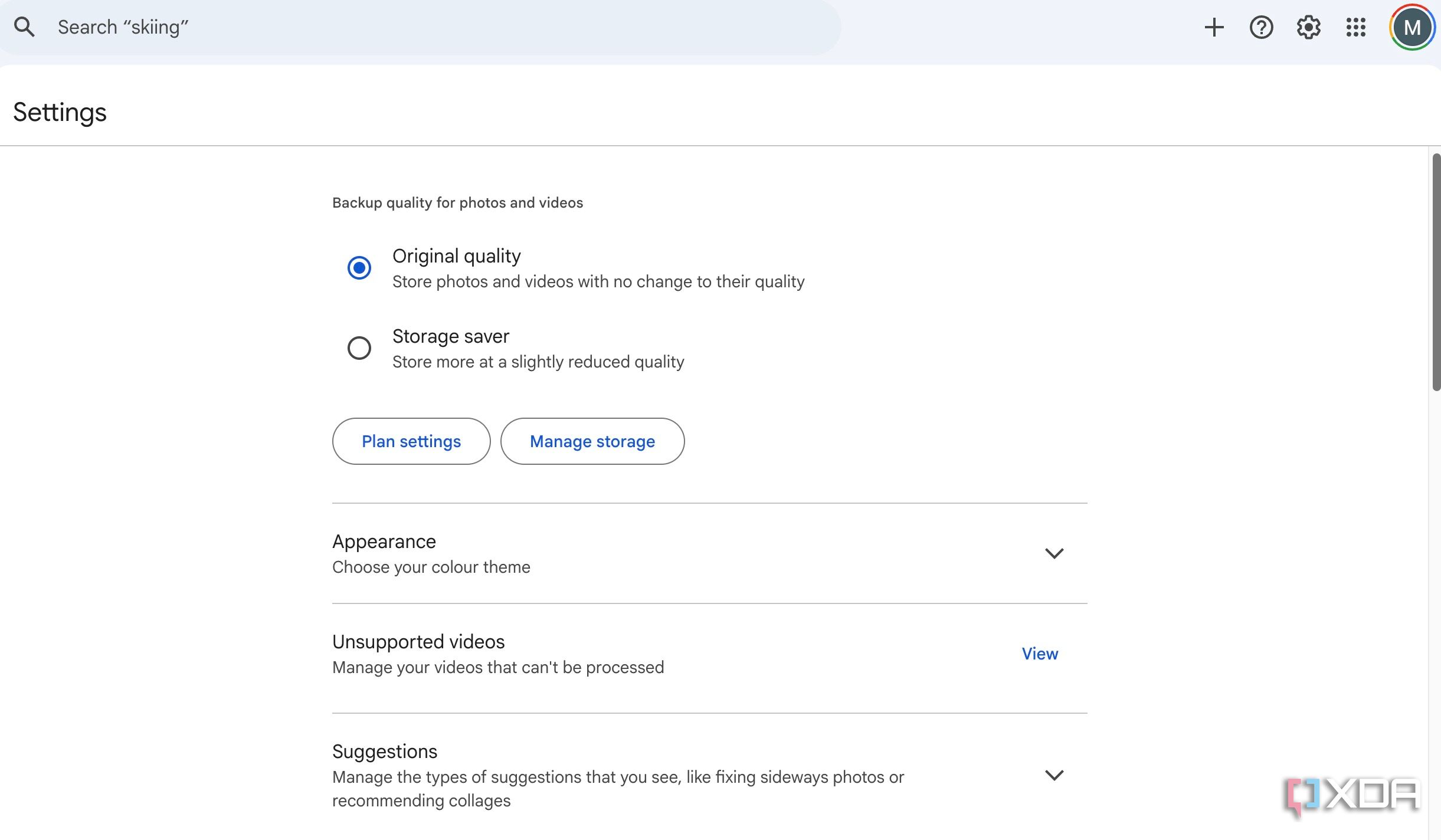Click the Suggestions heading text
Image resolution: width=1441 pixels, height=840 pixels.
[385, 752]
